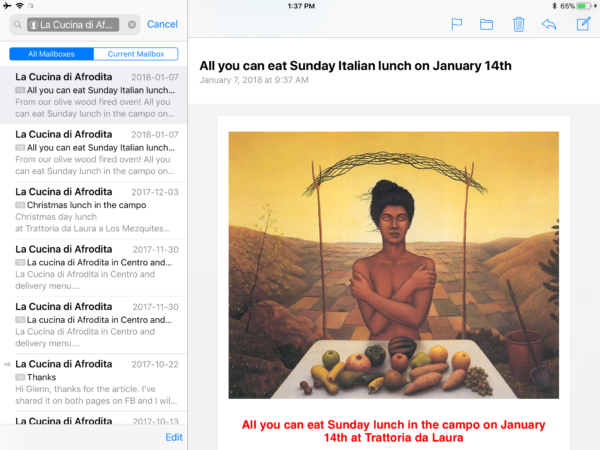Open the partially visible 2017-10-13 email

coord(94,418)
